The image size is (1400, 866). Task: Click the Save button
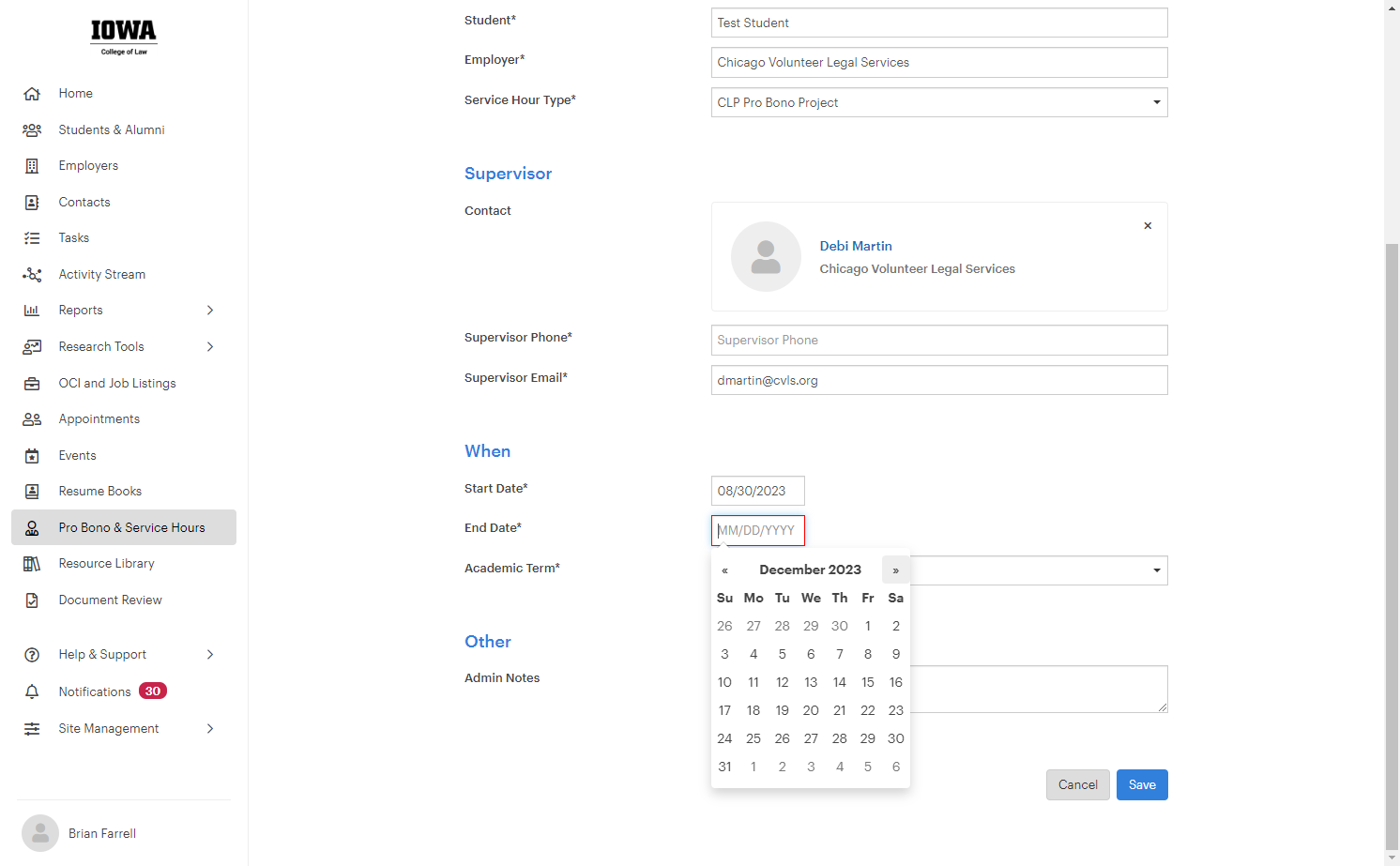click(x=1142, y=785)
